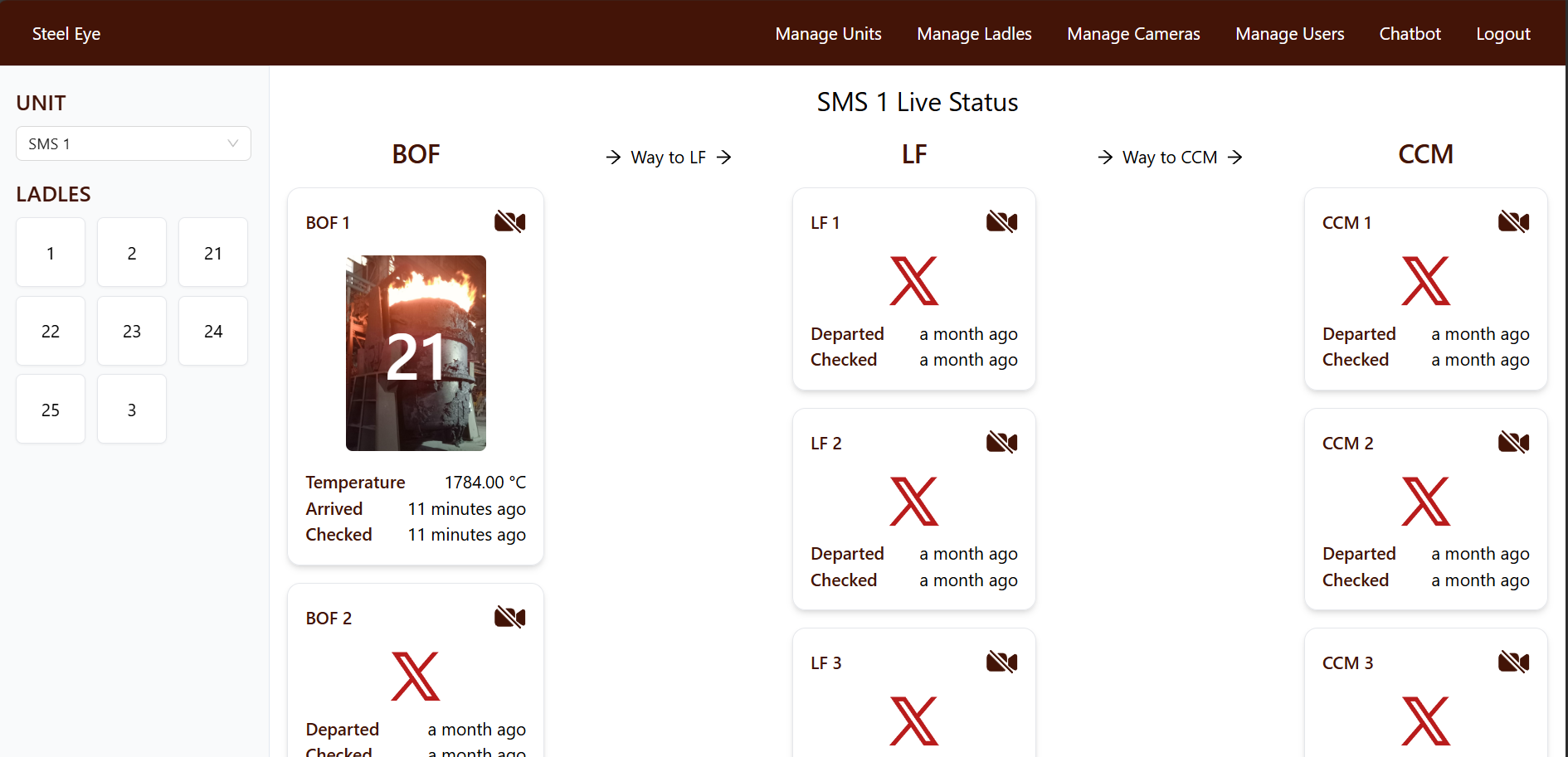Click the BOF 1 camera-off icon
1568x757 pixels.
(509, 221)
